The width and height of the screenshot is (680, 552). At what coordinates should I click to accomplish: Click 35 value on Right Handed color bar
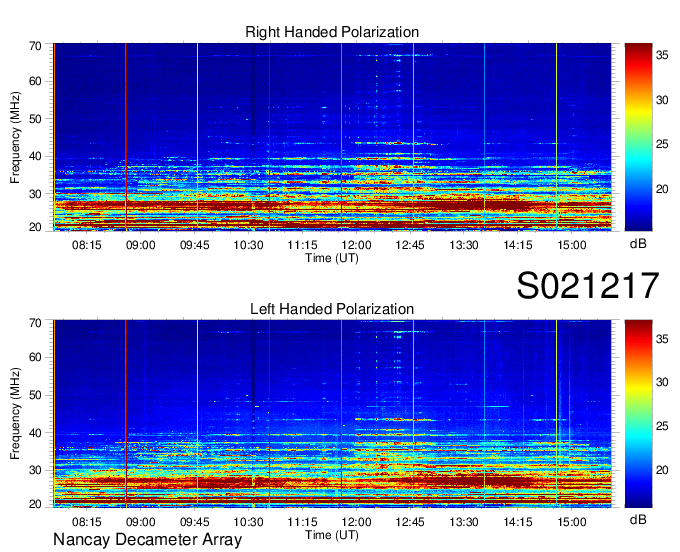662,55
